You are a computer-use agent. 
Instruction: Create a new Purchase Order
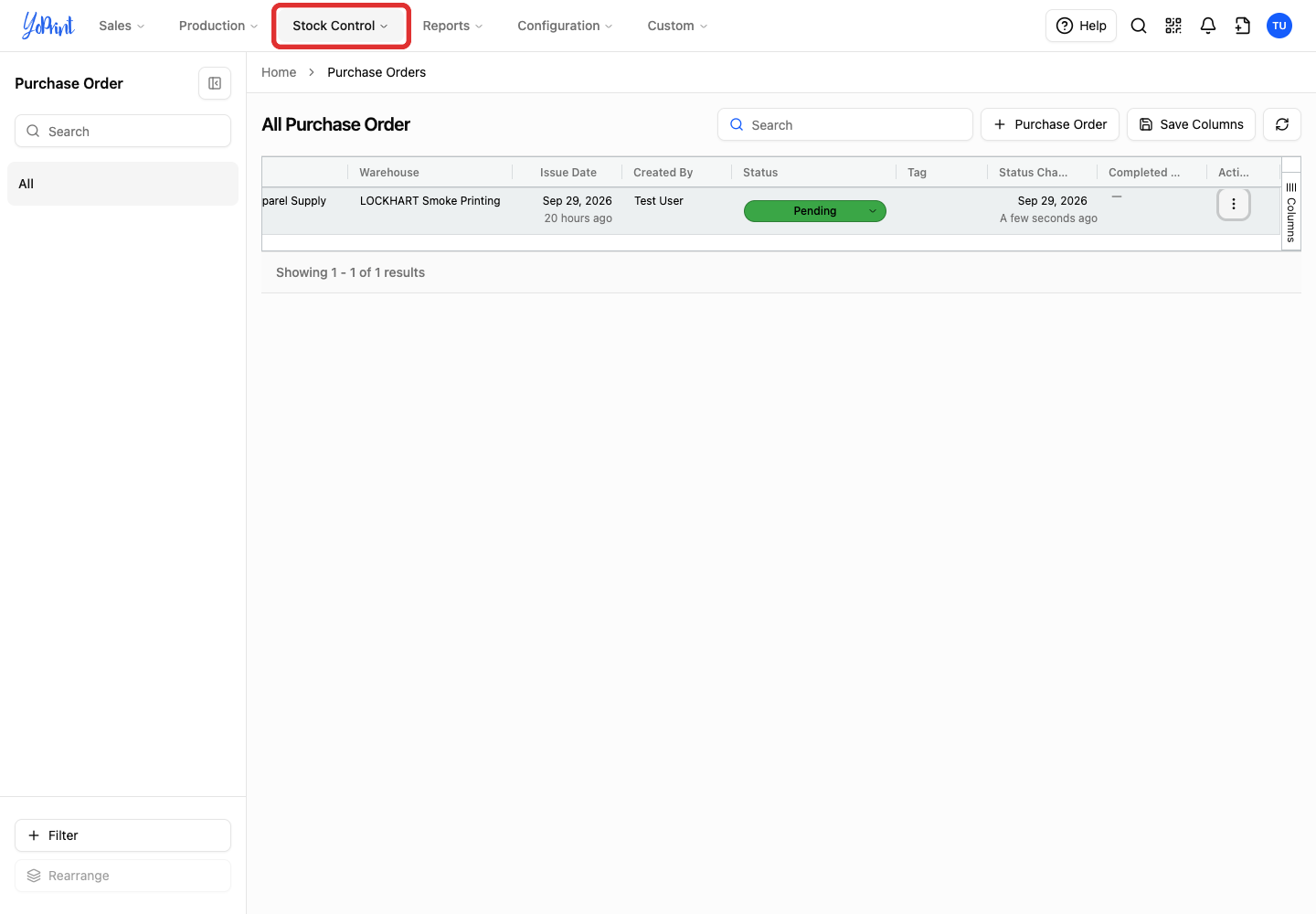1050,124
